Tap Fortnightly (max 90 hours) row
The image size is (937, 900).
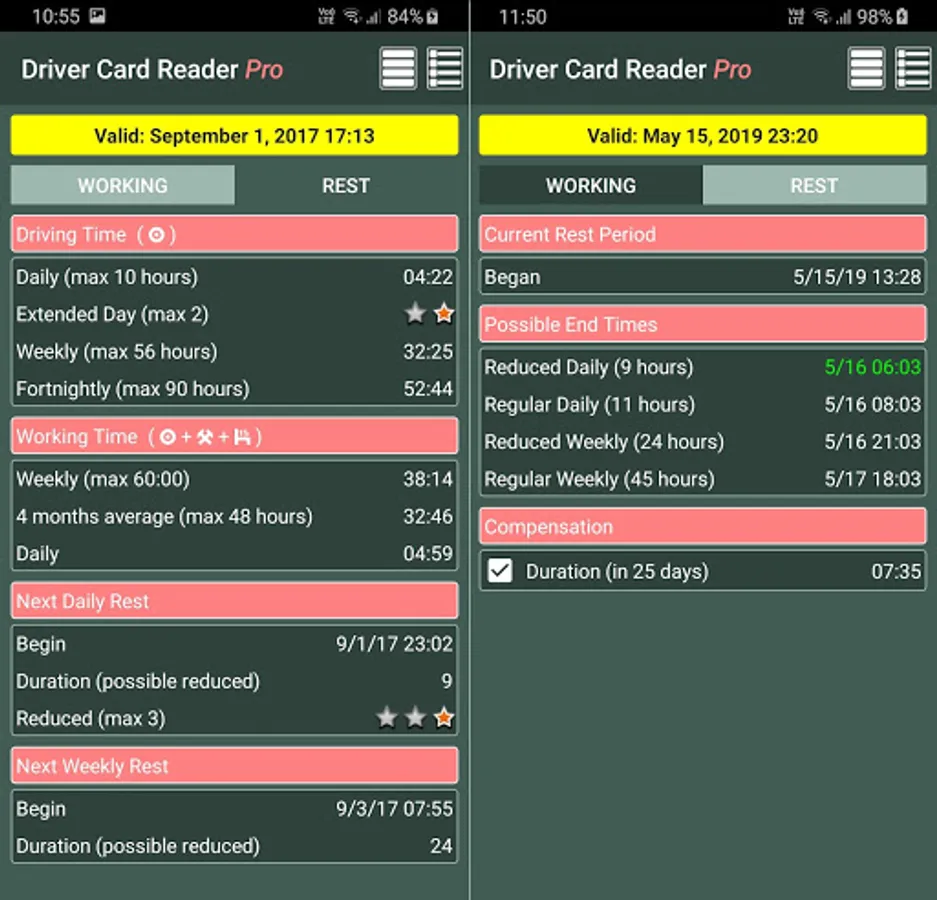click(x=234, y=388)
